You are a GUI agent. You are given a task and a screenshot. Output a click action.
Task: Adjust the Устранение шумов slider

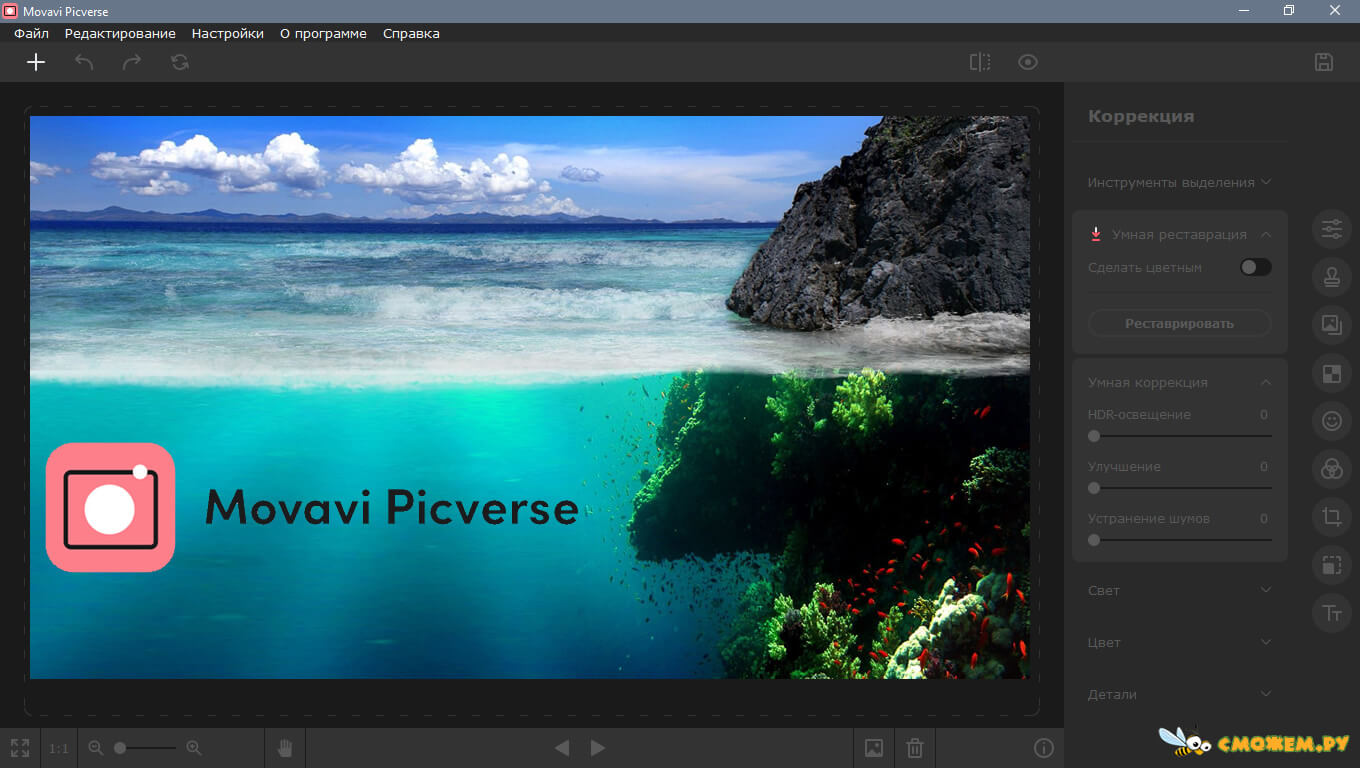point(1180,540)
